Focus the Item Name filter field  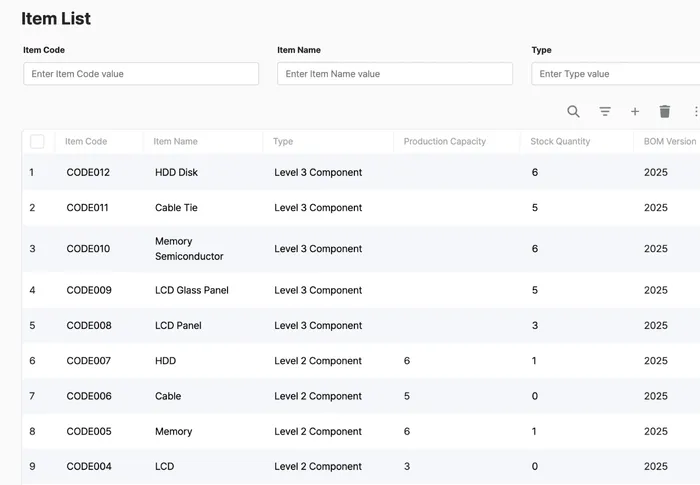[x=395, y=74]
